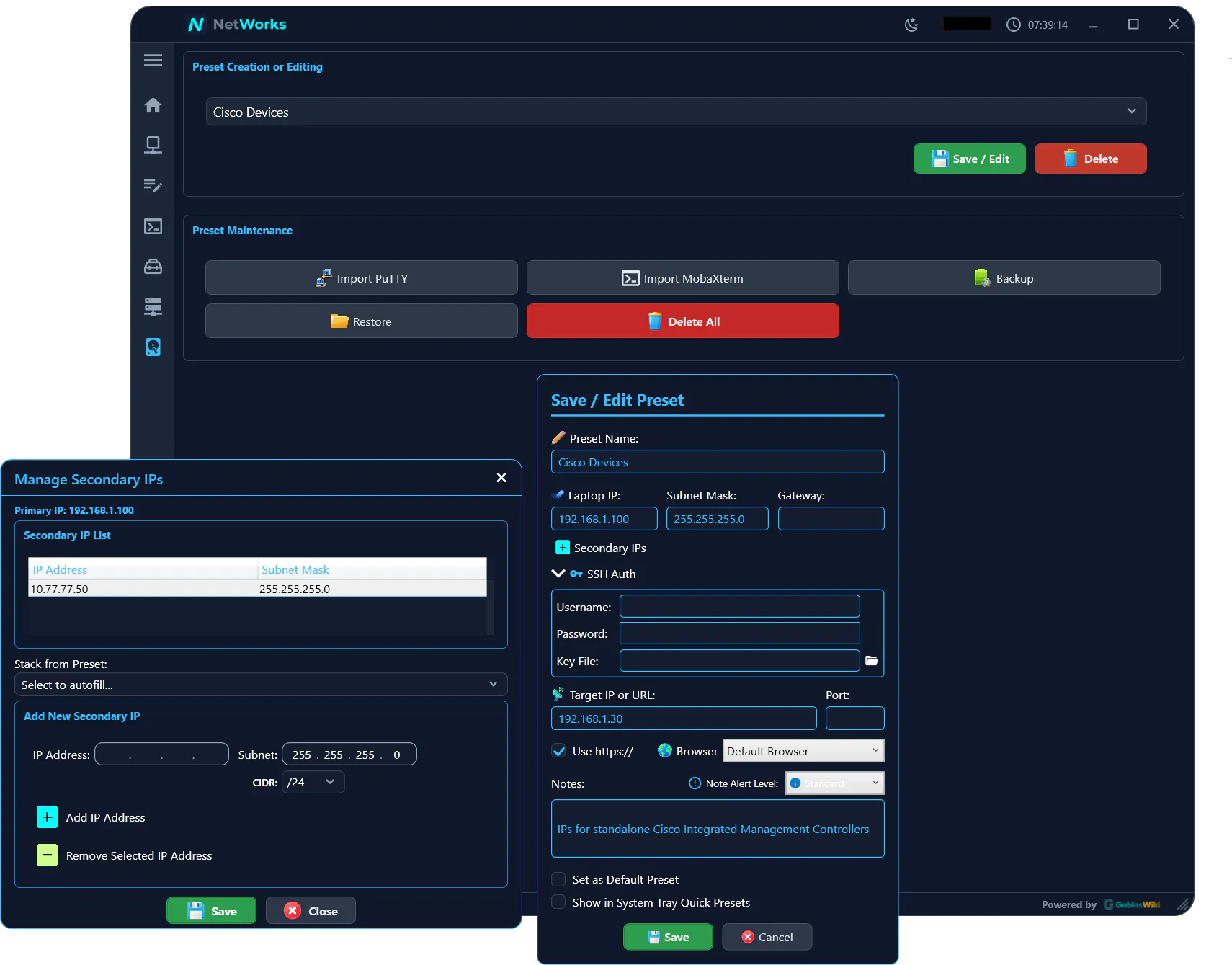Click the Subnet Mask field in preset
The image size is (1232, 965).
718,519
